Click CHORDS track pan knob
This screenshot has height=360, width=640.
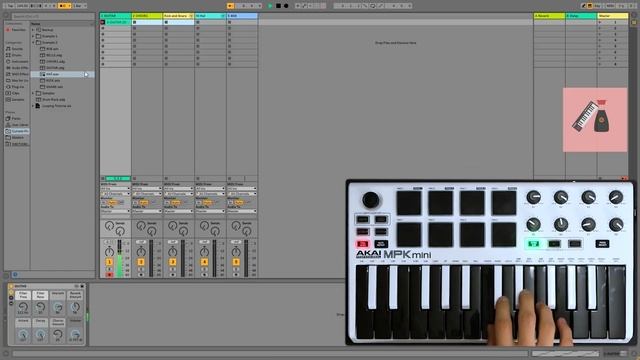pos(141,251)
